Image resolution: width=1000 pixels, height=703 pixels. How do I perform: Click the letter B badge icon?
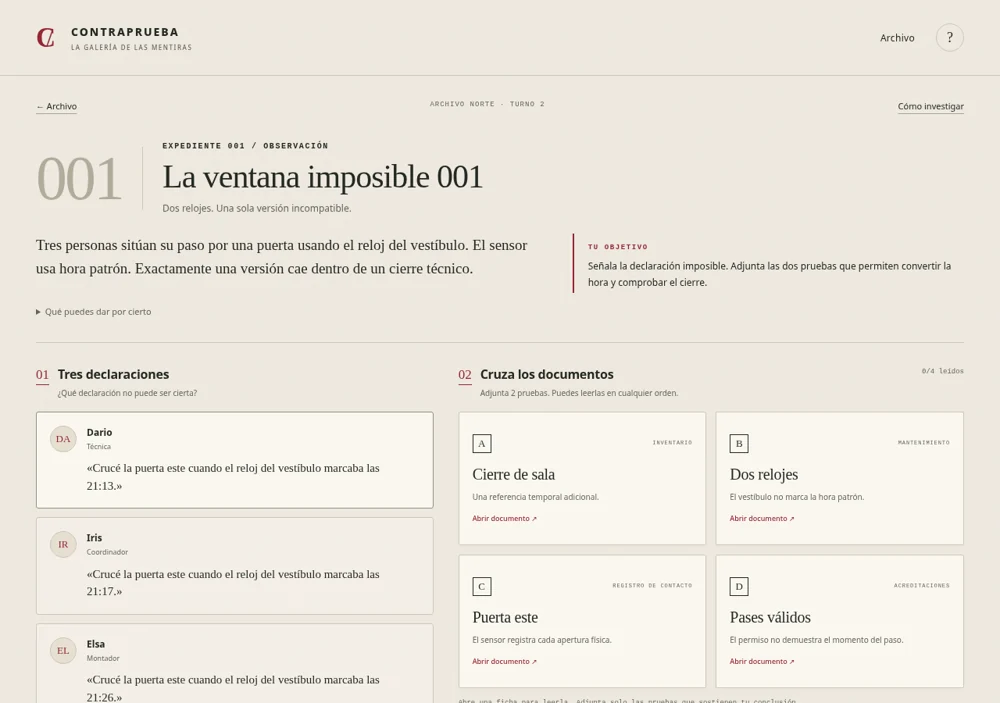(x=739, y=443)
